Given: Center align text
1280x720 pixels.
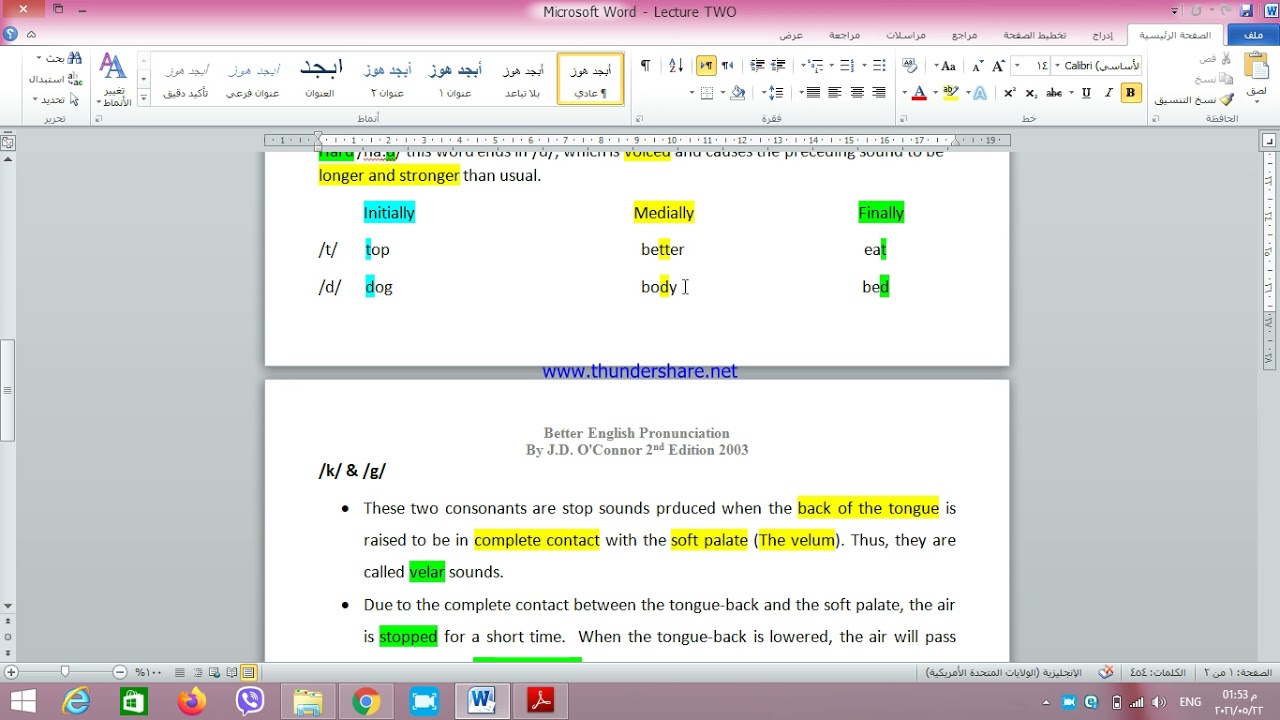Looking at the screenshot, I should click(856, 93).
